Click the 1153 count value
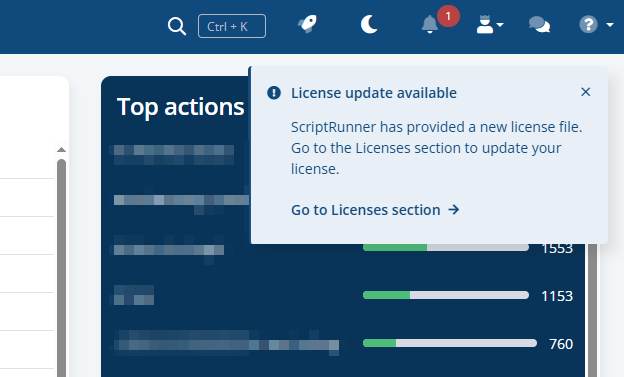 click(x=557, y=296)
